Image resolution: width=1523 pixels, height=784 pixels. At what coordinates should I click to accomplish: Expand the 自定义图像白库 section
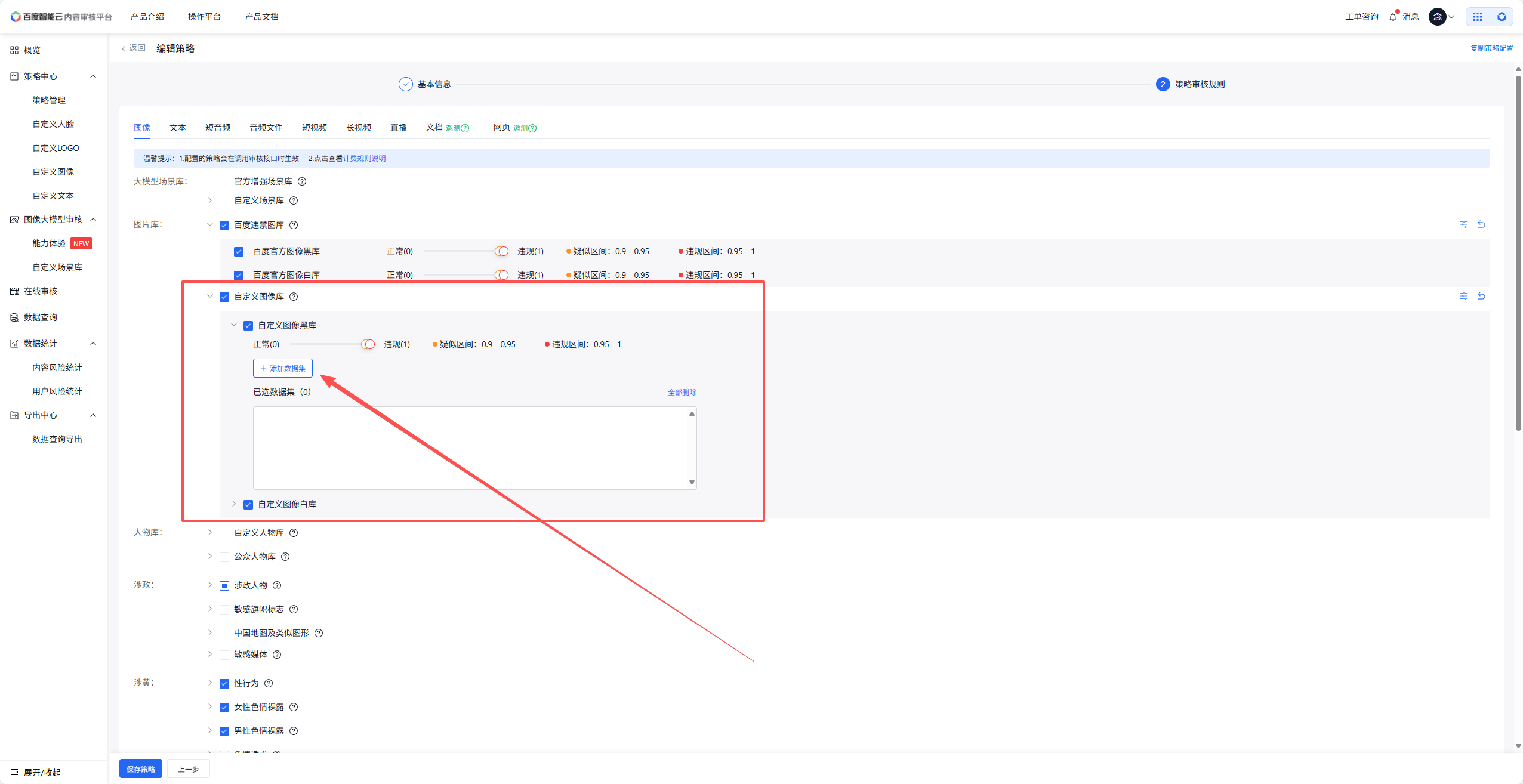(x=234, y=504)
